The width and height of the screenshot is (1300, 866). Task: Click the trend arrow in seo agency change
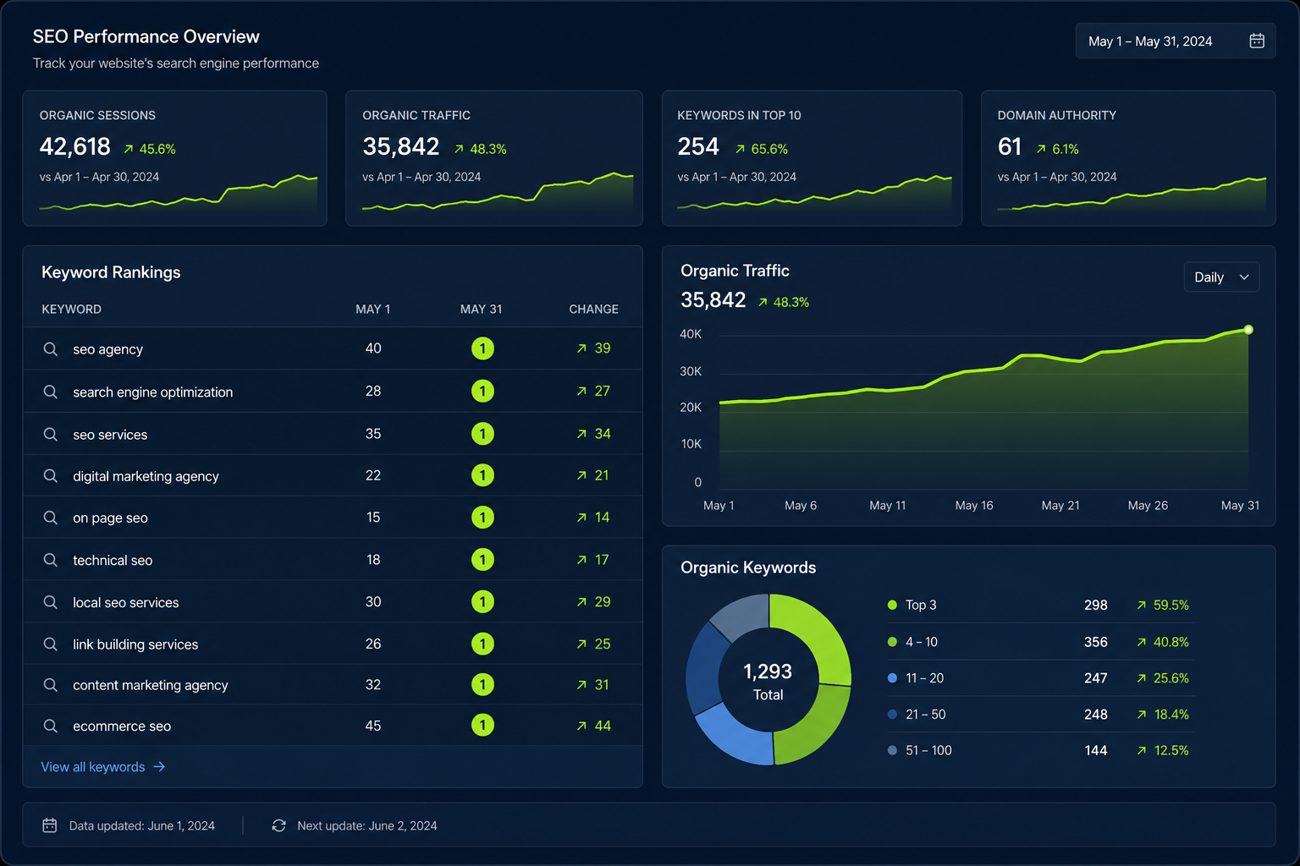(x=581, y=349)
